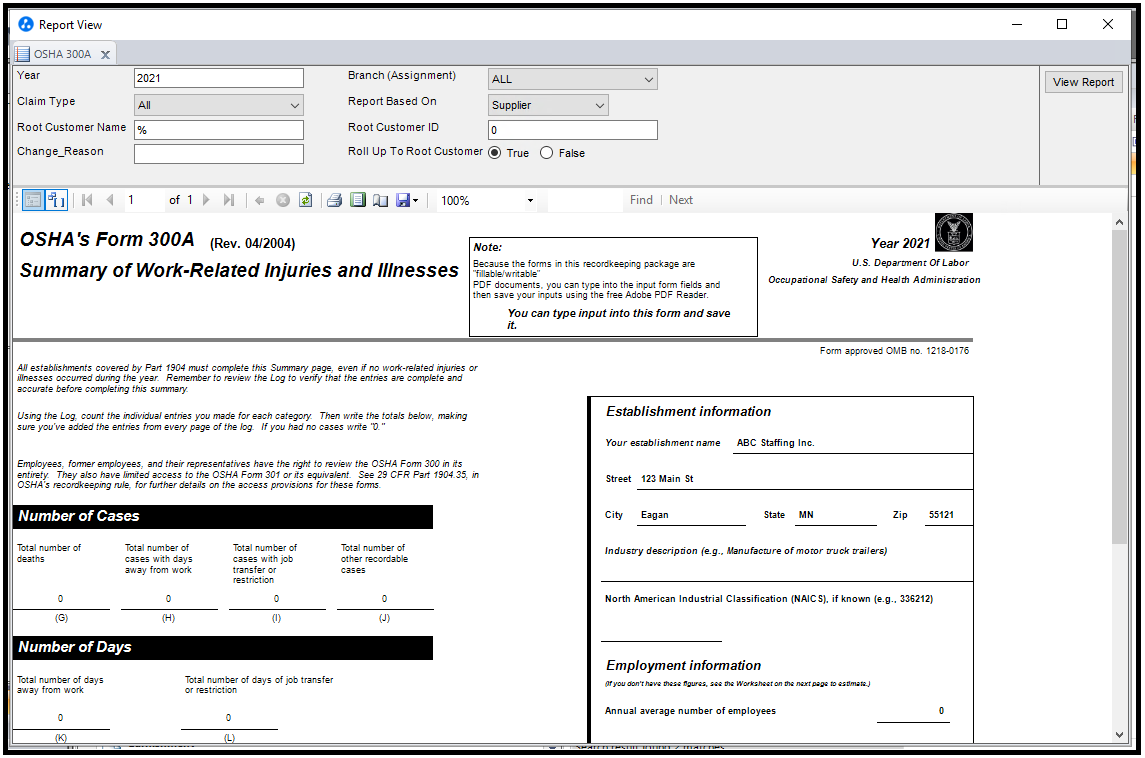This screenshot has width=1145, height=758.
Task: Click the 'Eagan' city value
Action: click(x=654, y=515)
